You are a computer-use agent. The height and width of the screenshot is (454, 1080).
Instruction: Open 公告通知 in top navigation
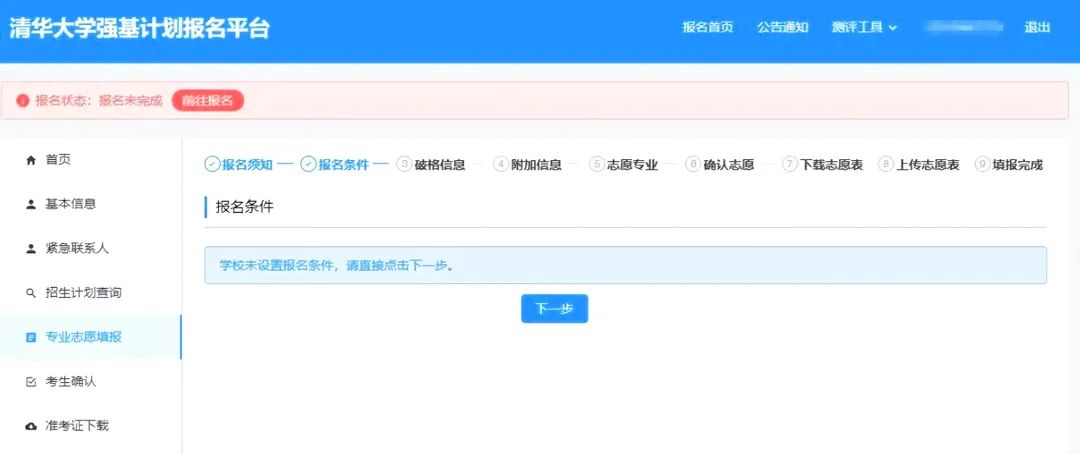[x=782, y=28]
